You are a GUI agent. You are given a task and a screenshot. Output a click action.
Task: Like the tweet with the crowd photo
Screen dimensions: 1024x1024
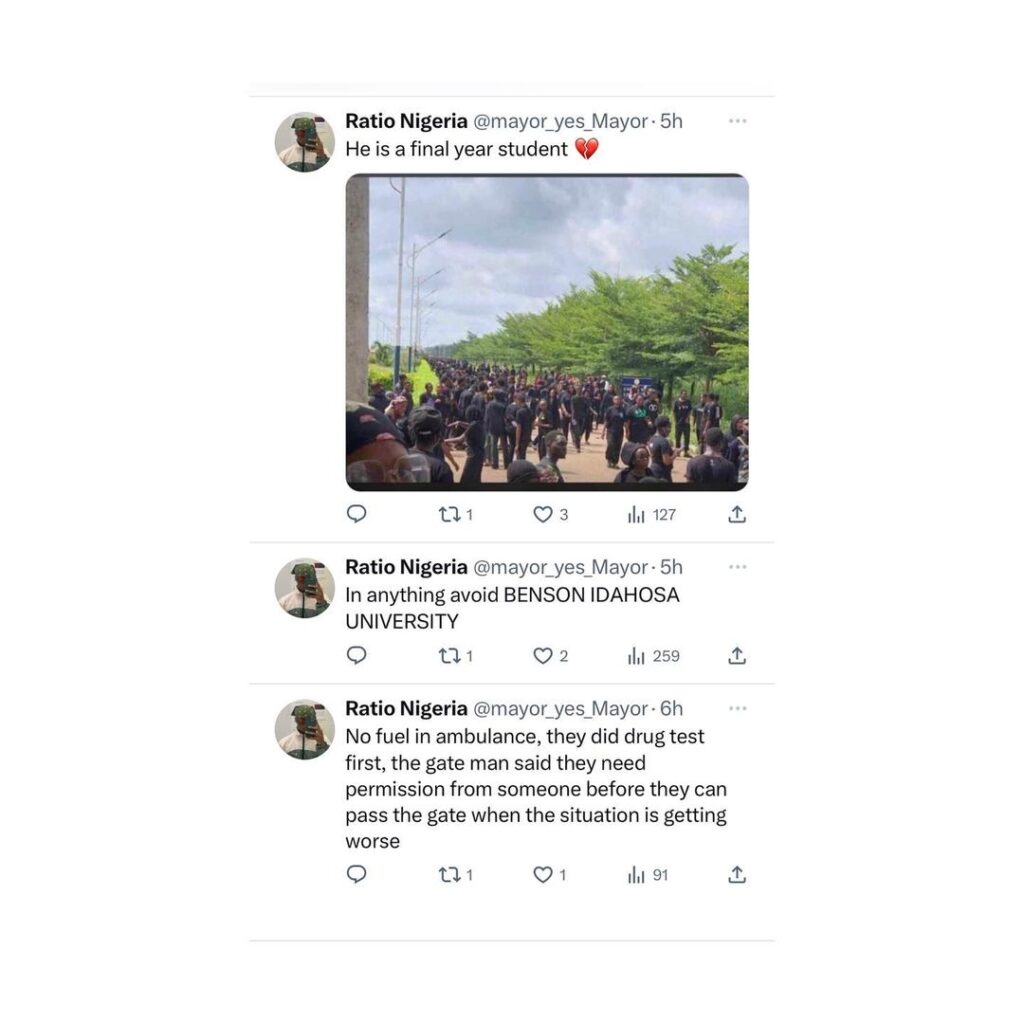pos(543,515)
